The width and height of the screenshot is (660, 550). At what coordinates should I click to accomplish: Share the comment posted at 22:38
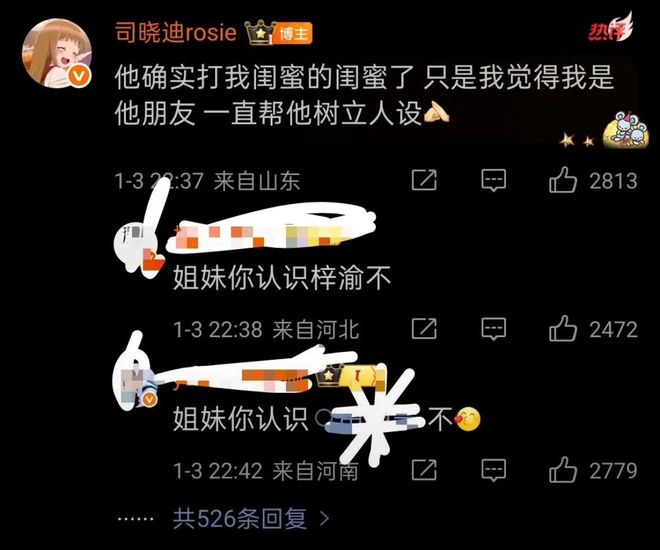[424, 329]
